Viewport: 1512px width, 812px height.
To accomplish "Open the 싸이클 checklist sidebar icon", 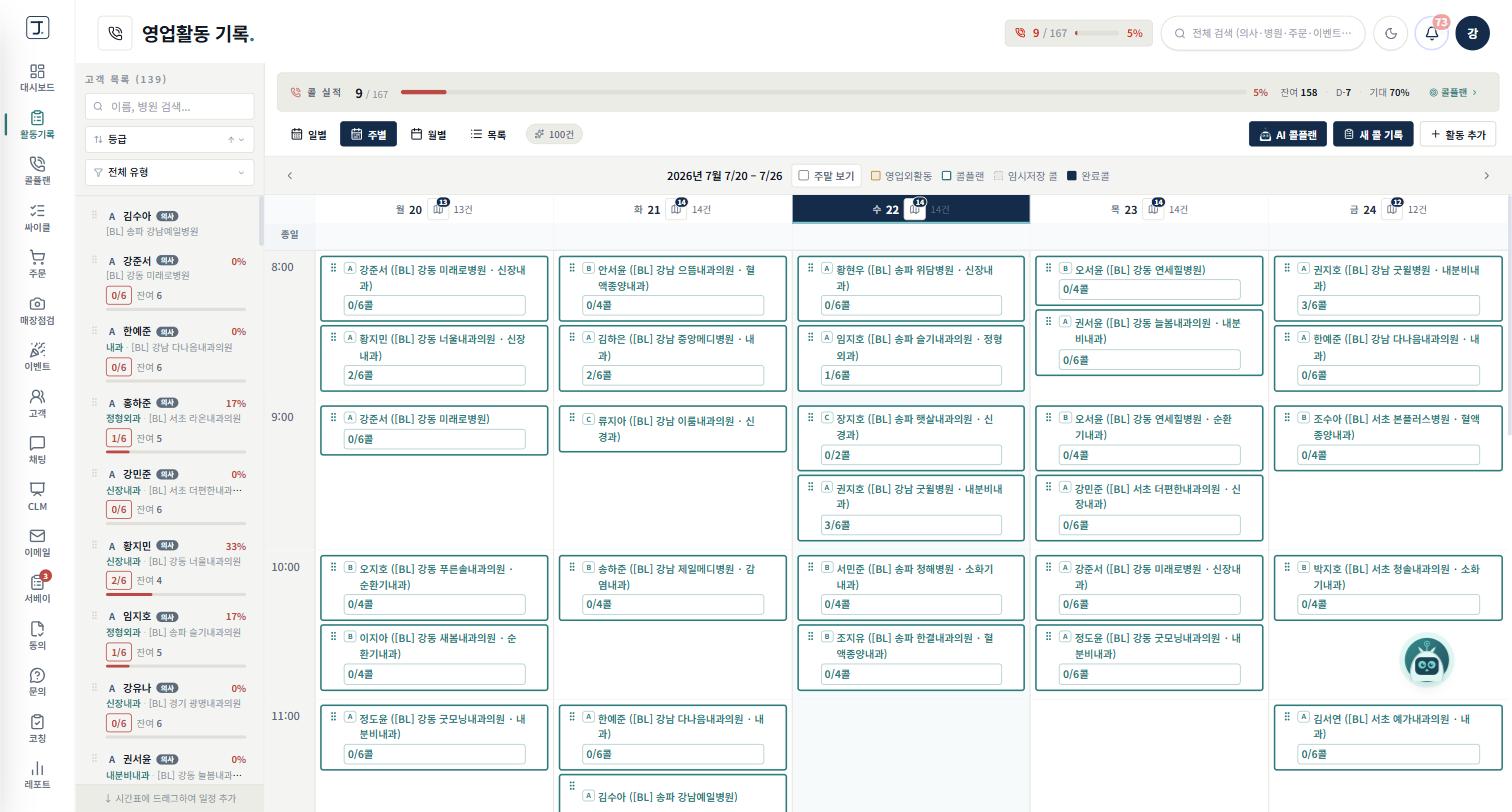I will [x=37, y=218].
